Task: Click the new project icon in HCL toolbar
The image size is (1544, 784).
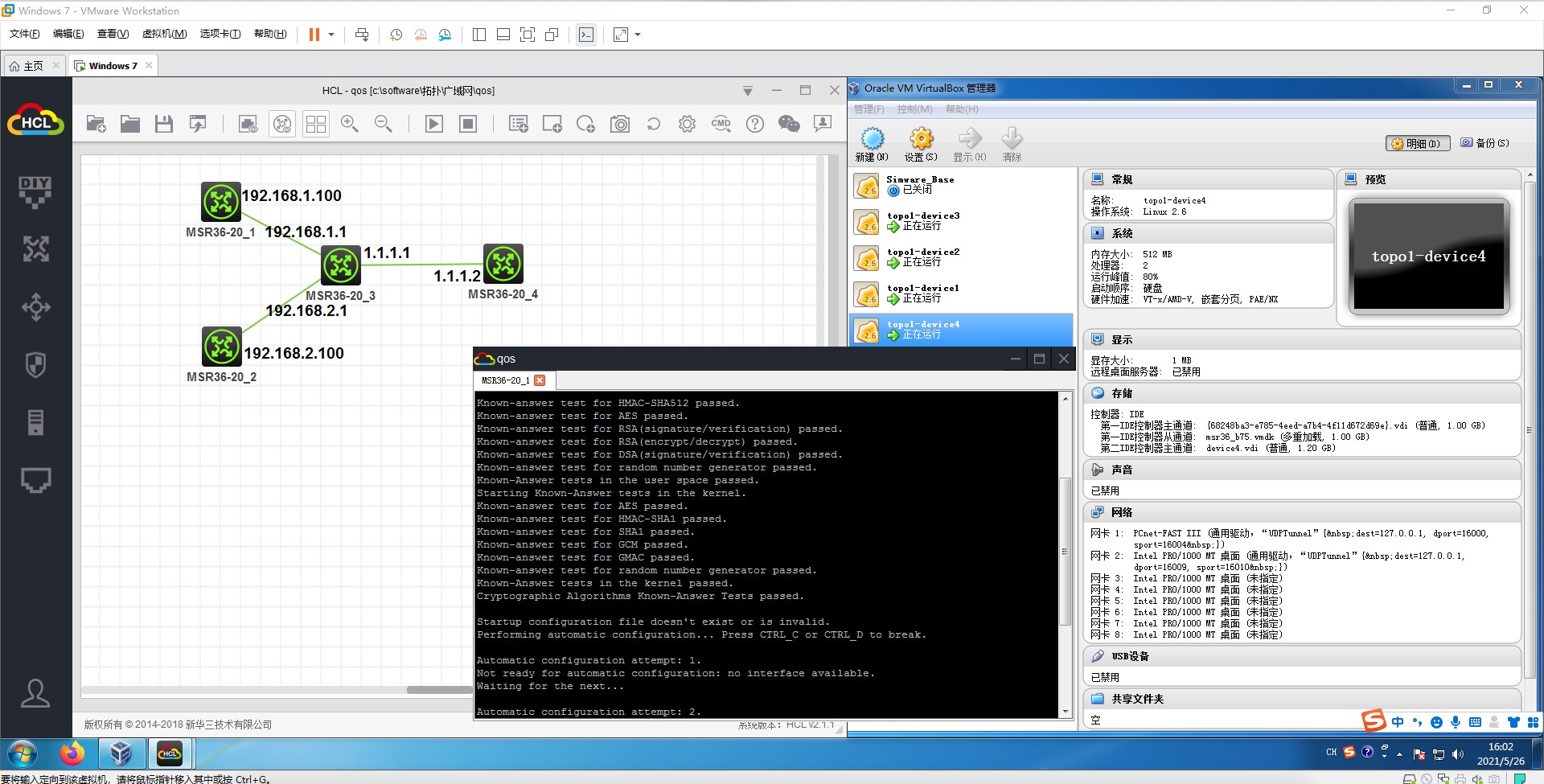Action: (x=96, y=124)
